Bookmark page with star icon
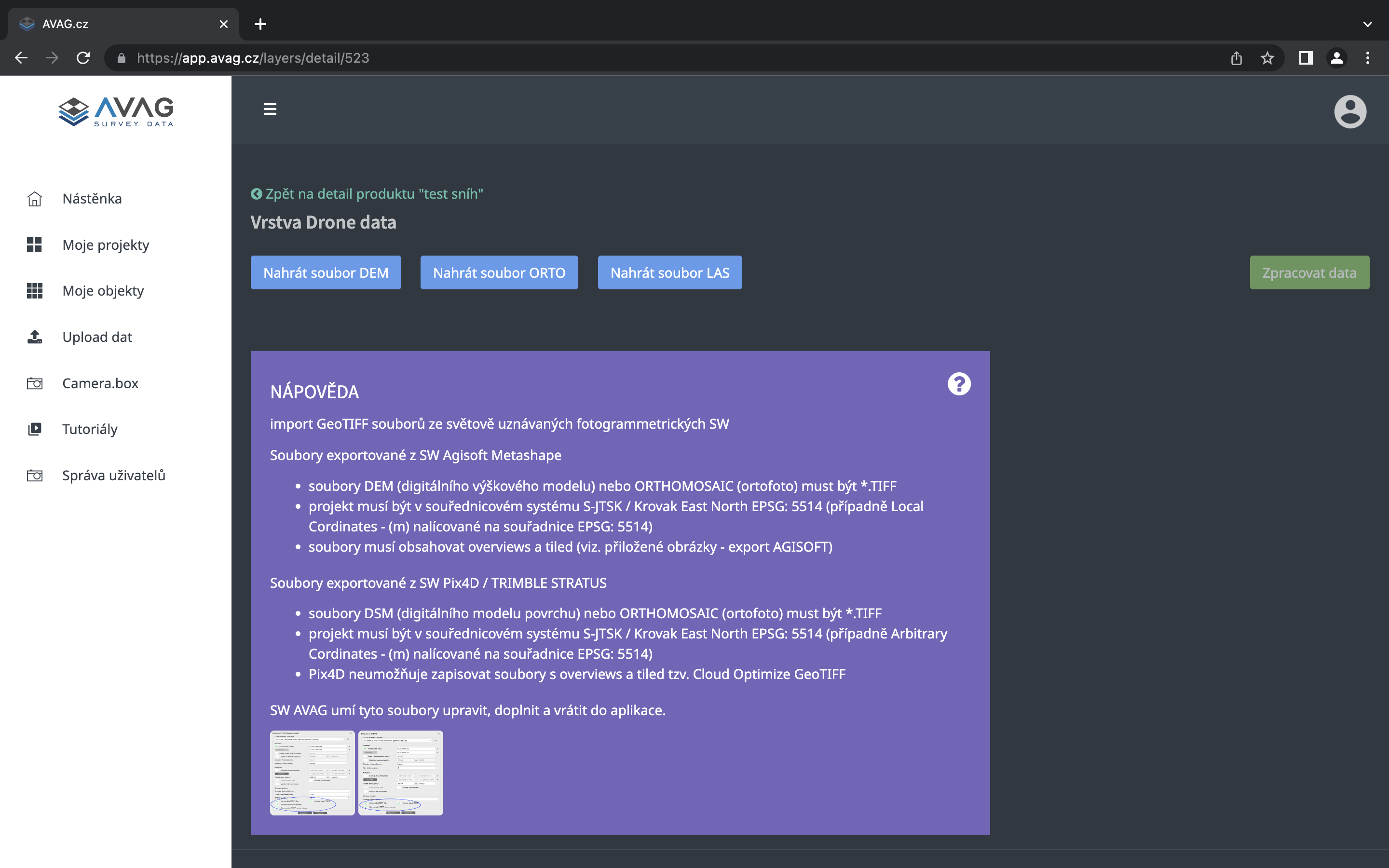Screen dimensions: 1389x868 1267,58
